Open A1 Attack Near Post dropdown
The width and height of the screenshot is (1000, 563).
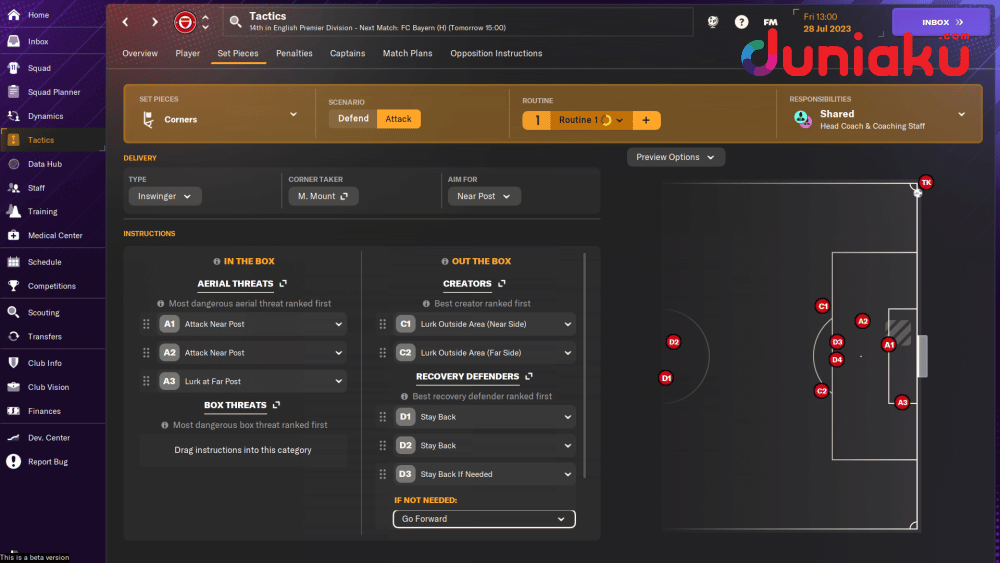tap(252, 324)
